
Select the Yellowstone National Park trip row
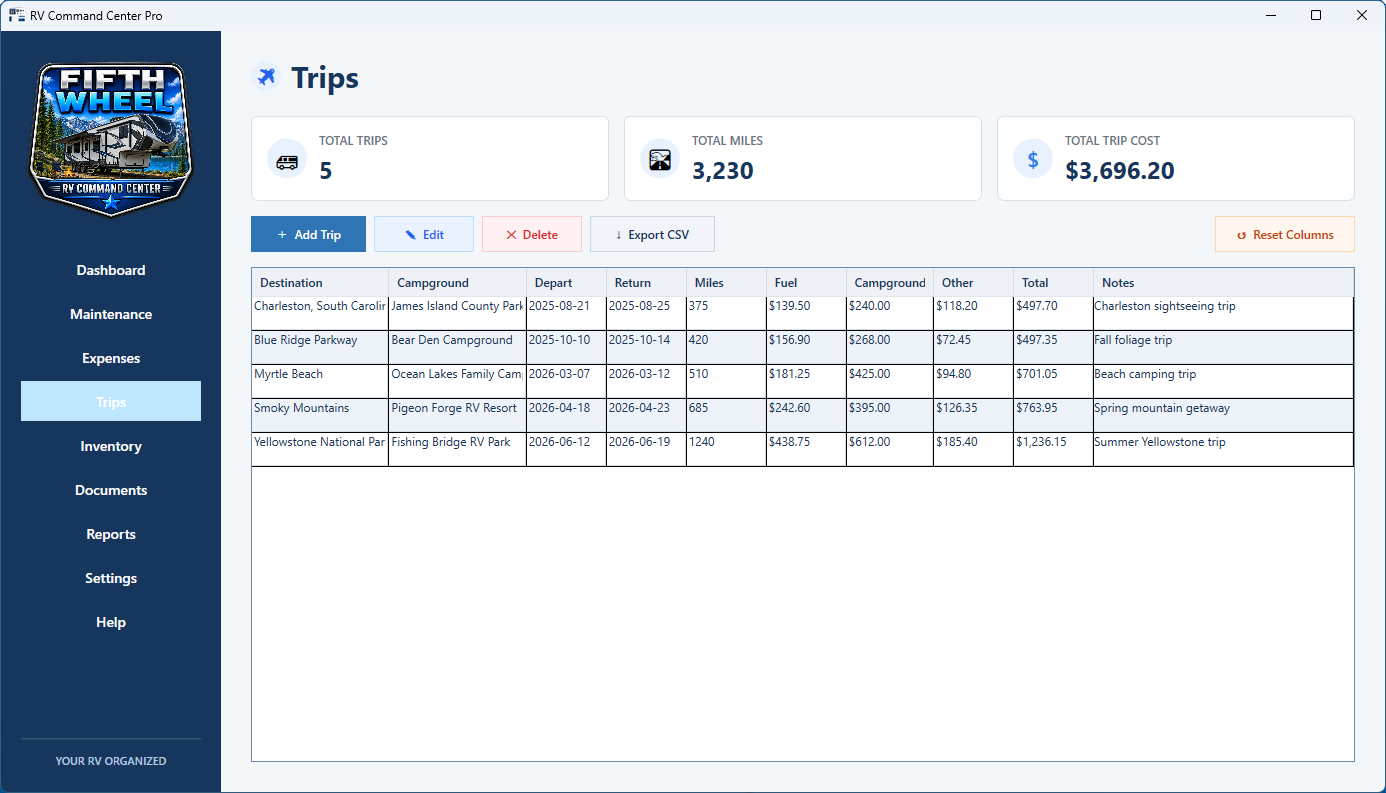tap(802, 449)
